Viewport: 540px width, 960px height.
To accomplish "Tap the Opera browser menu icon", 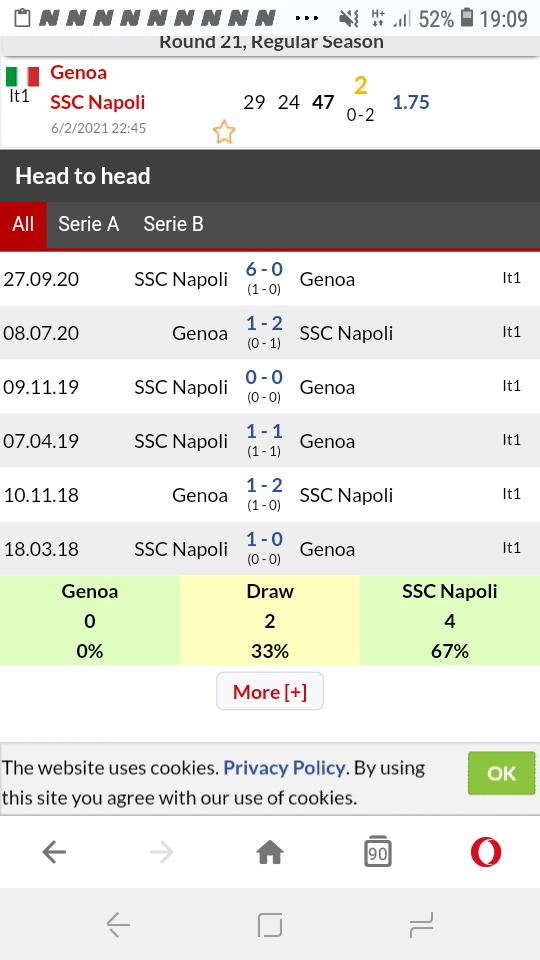I will pyautogui.click(x=486, y=852).
